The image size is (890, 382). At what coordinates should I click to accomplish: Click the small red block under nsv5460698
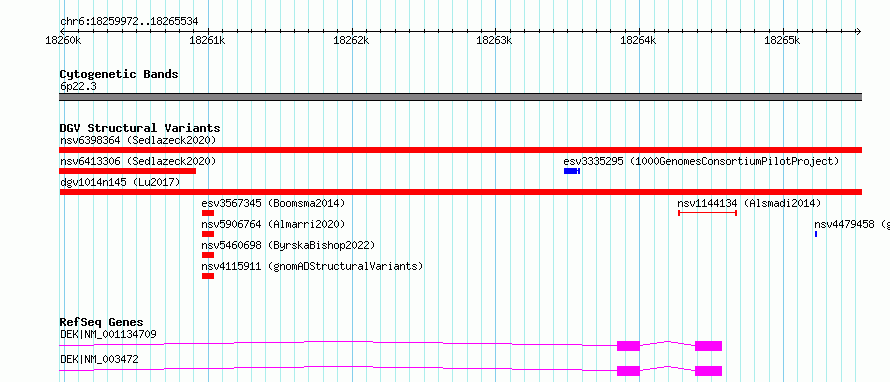pyautogui.click(x=208, y=255)
